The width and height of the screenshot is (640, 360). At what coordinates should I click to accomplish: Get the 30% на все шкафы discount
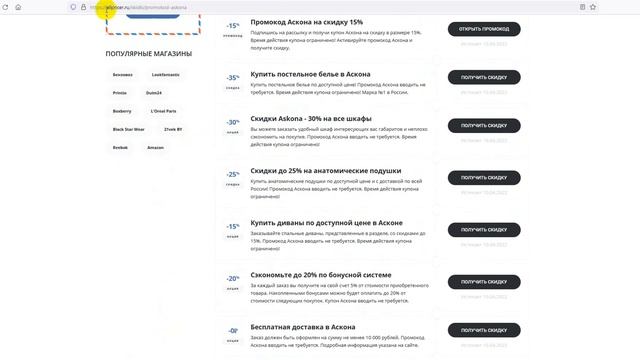click(x=484, y=126)
